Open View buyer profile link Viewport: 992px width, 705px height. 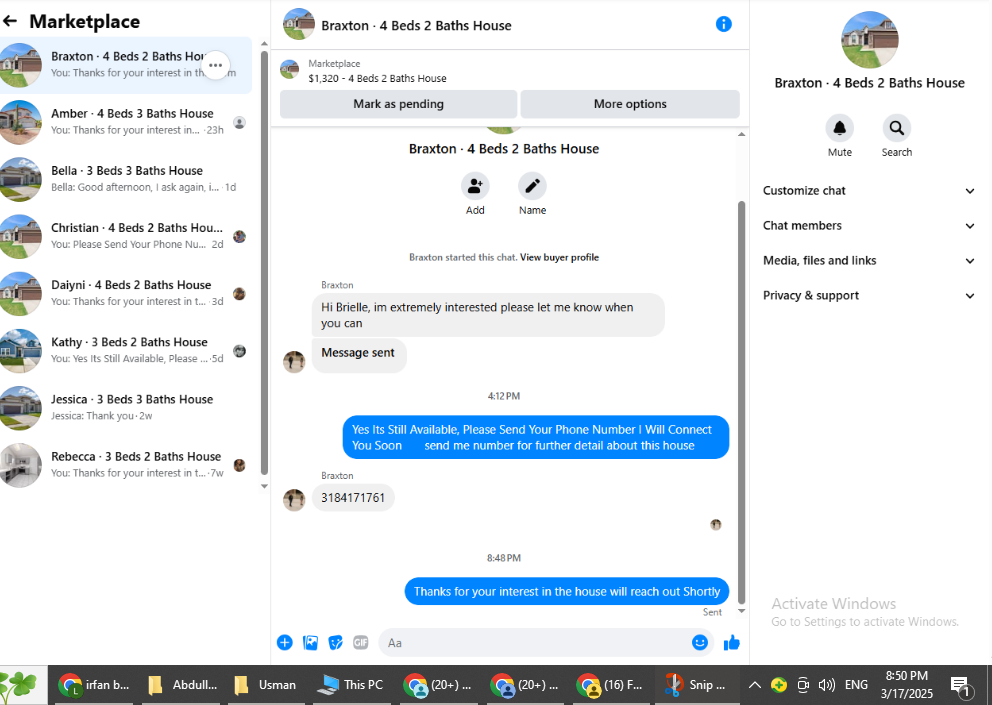tap(559, 257)
